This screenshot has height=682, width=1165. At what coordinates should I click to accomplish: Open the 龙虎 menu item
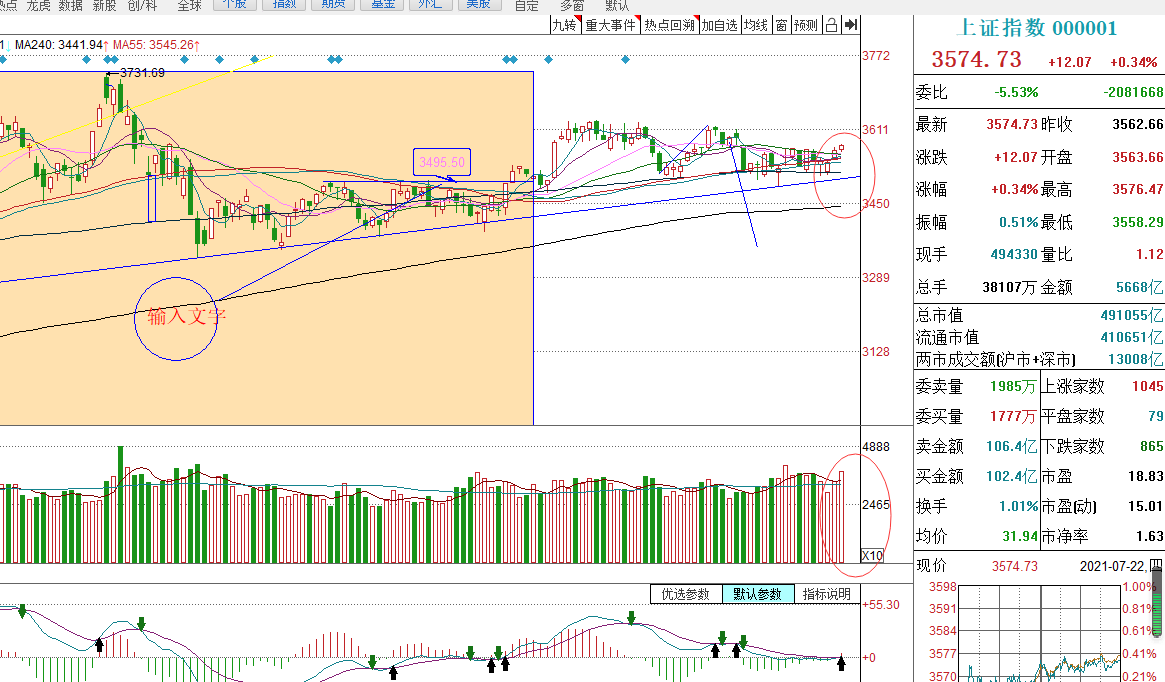pos(39,5)
